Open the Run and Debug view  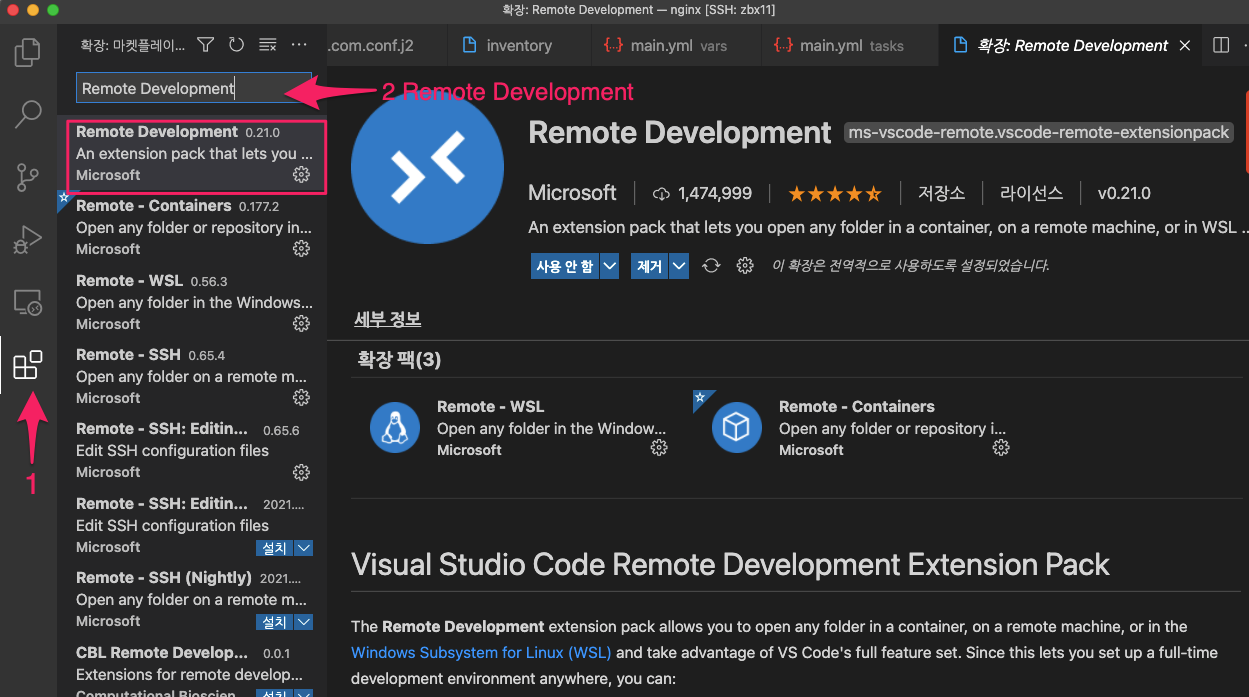pyautogui.click(x=28, y=239)
